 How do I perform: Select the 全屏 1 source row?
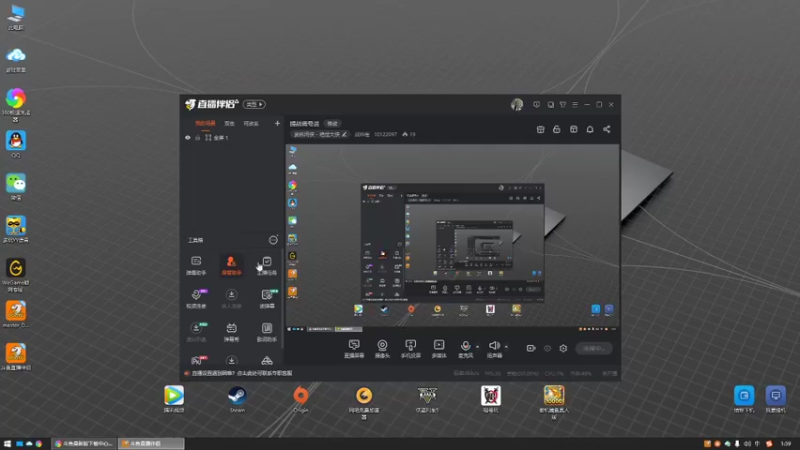232,138
